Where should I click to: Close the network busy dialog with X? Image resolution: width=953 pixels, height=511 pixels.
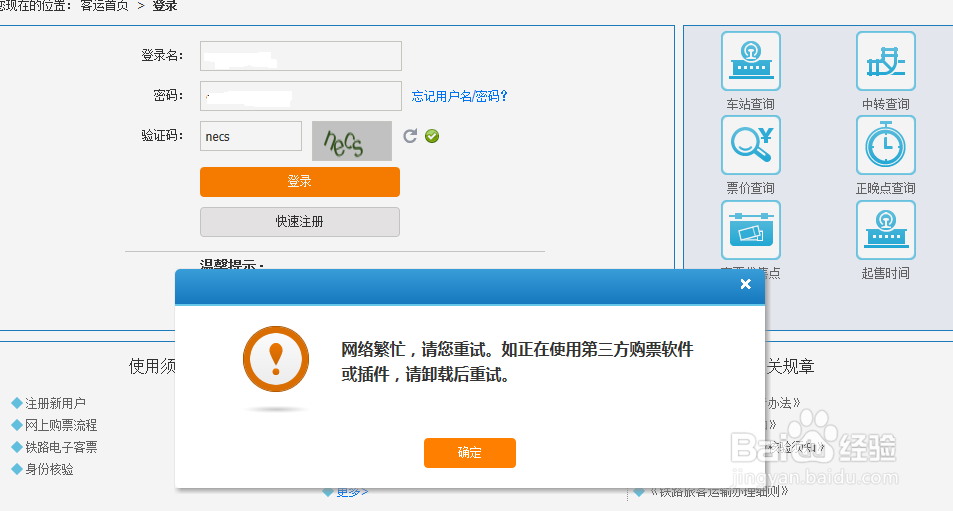click(746, 284)
